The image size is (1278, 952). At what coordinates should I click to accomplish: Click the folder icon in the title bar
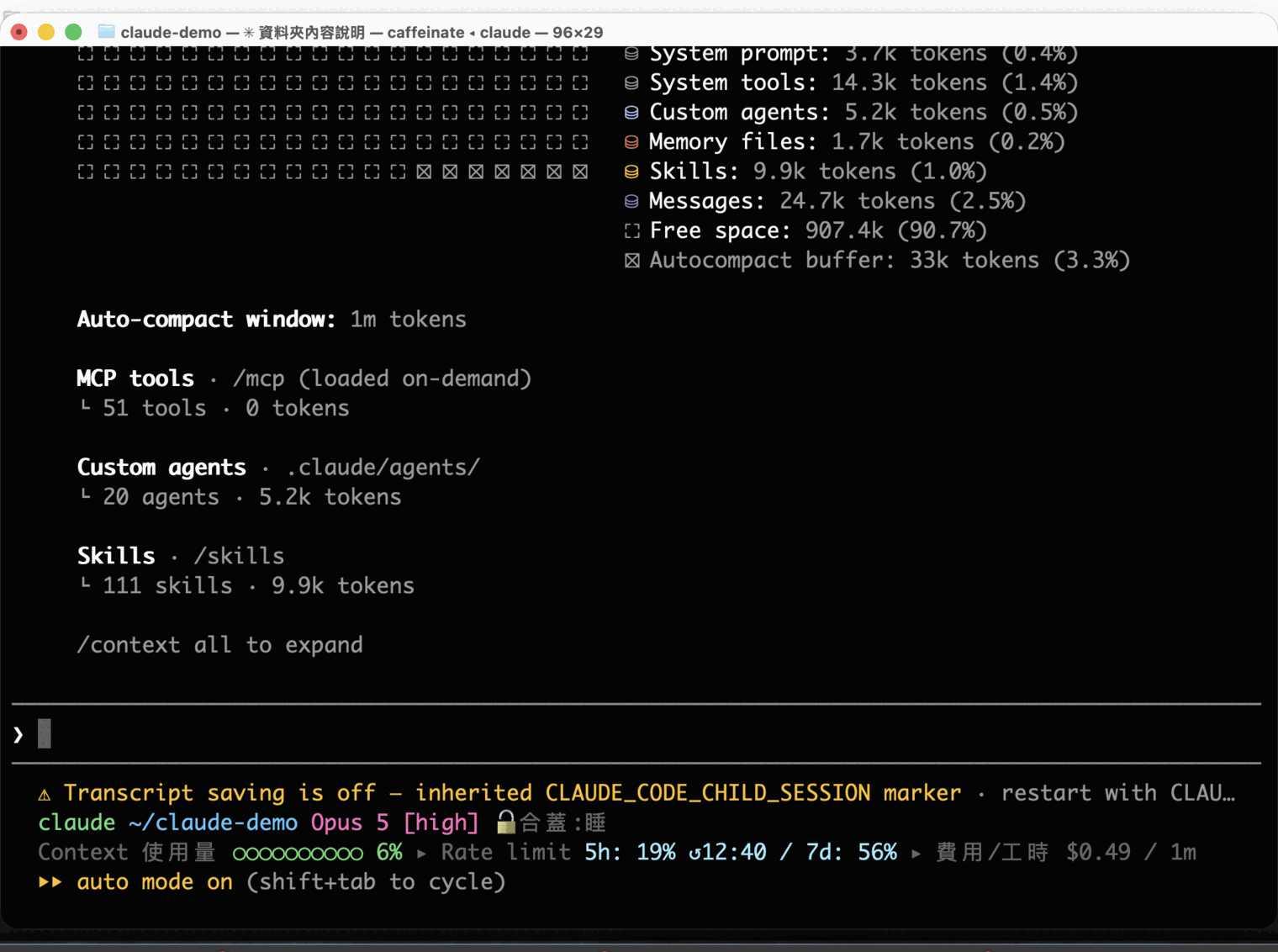pos(106,32)
